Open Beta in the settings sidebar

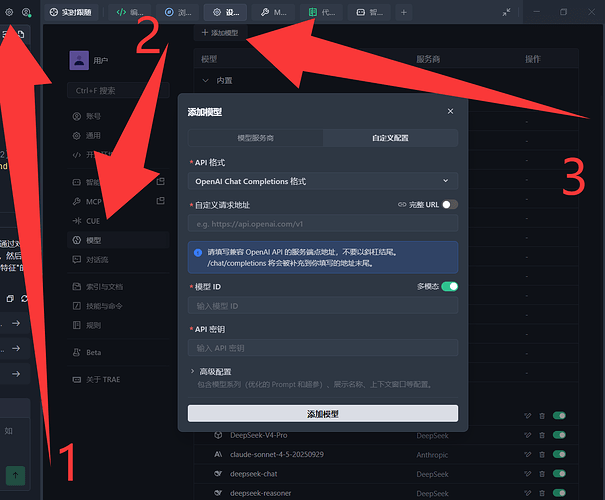click(118, 352)
